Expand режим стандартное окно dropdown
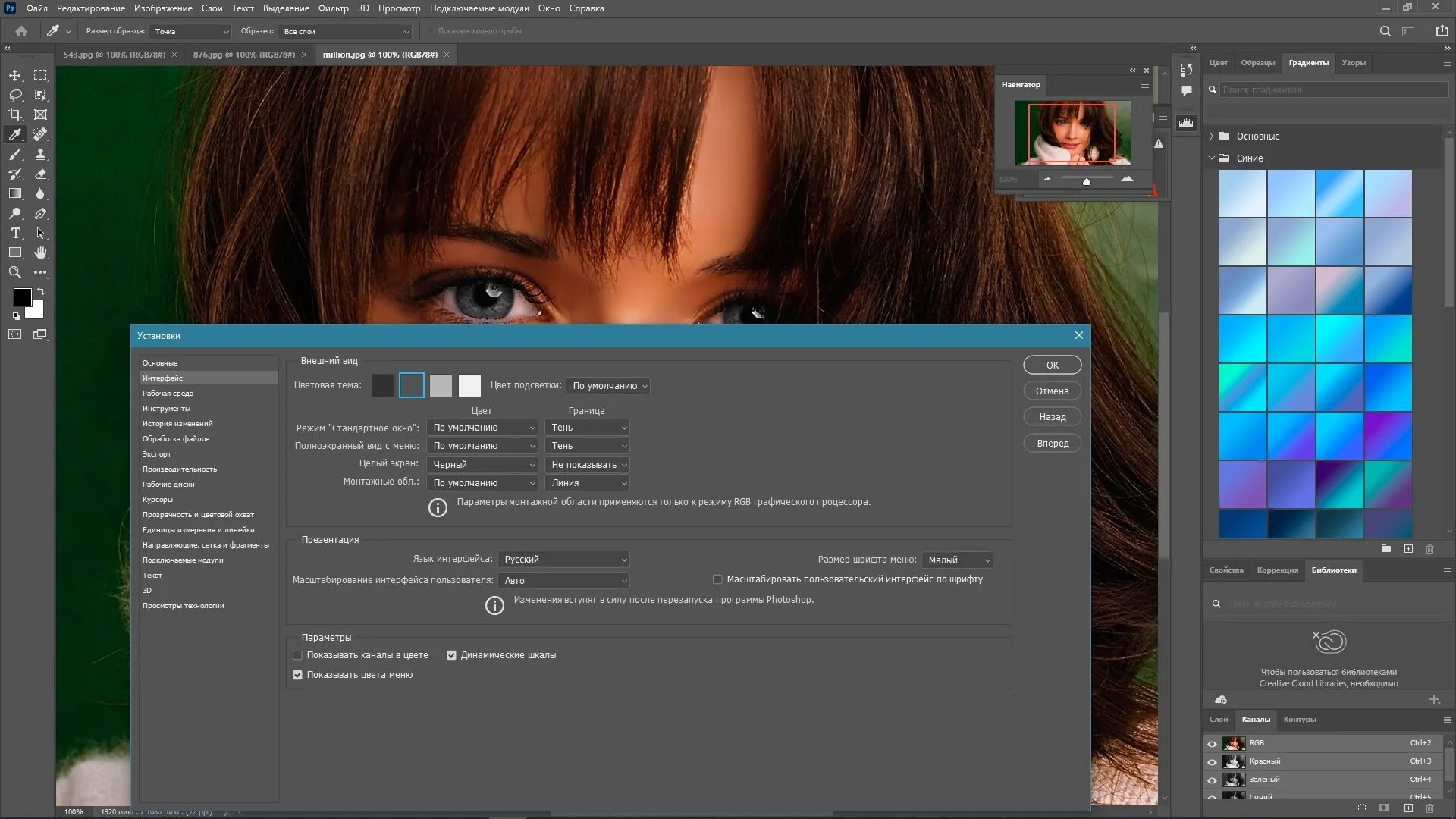 (483, 427)
